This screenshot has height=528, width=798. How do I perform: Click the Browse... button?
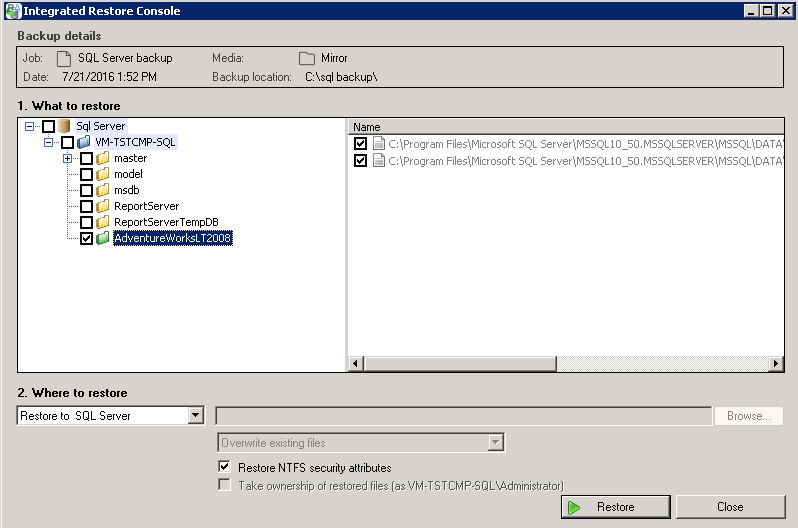pos(749,416)
